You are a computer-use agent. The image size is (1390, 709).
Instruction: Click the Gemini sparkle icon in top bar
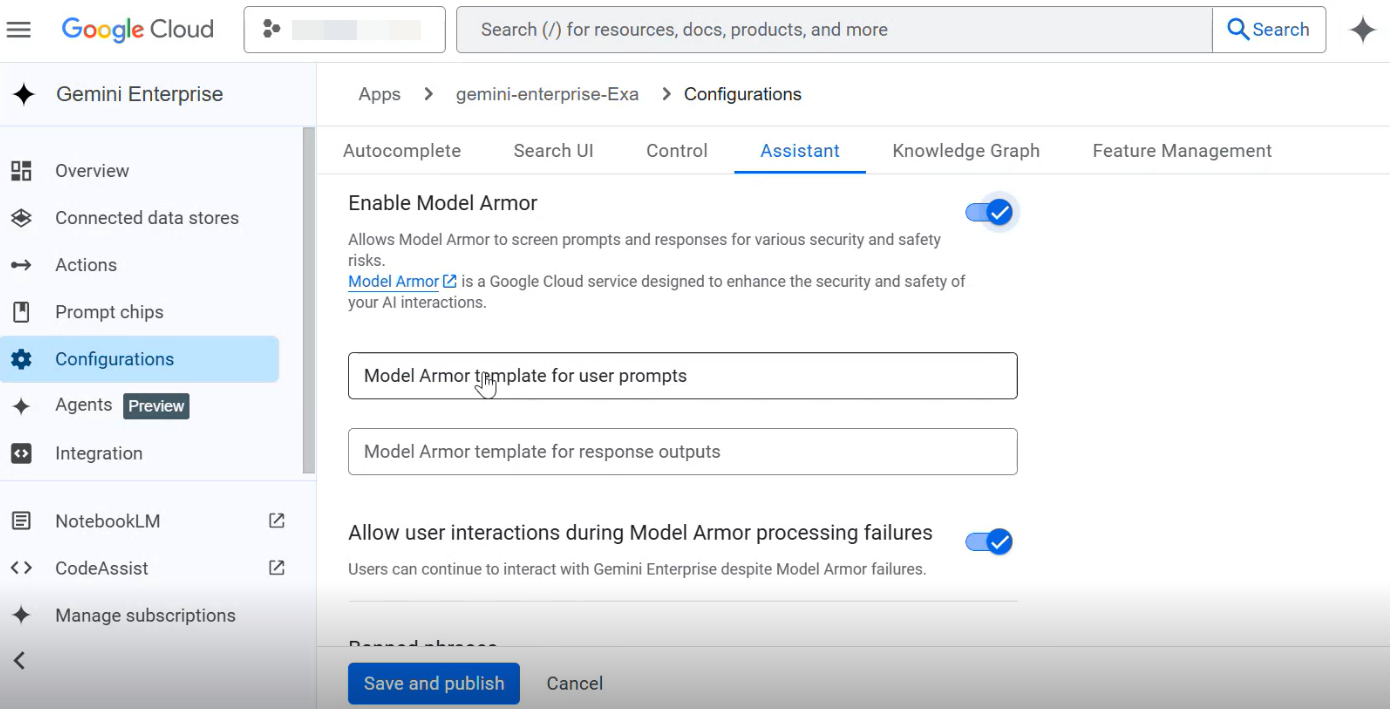point(1362,30)
